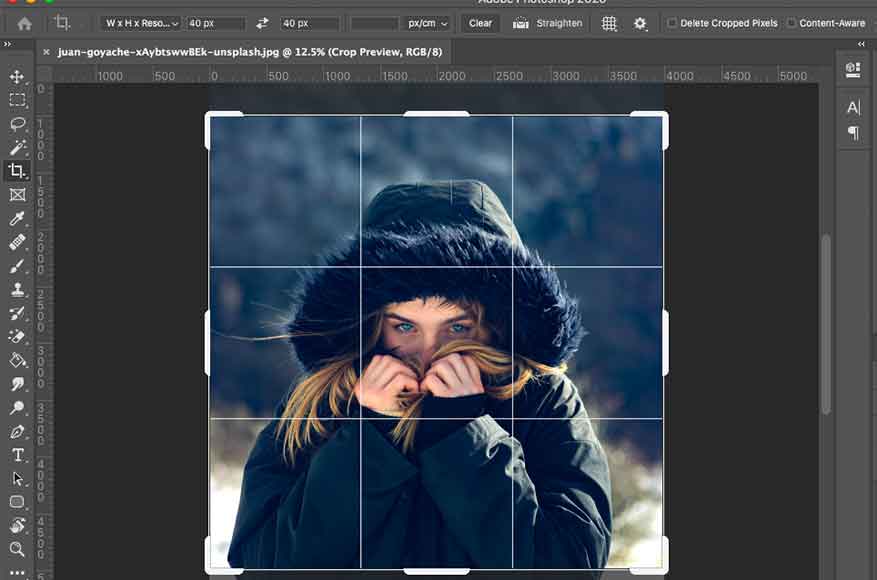Expand the px/cm resolution units dropdown
This screenshot has height=580, width=877.
[x=428, y=23]
